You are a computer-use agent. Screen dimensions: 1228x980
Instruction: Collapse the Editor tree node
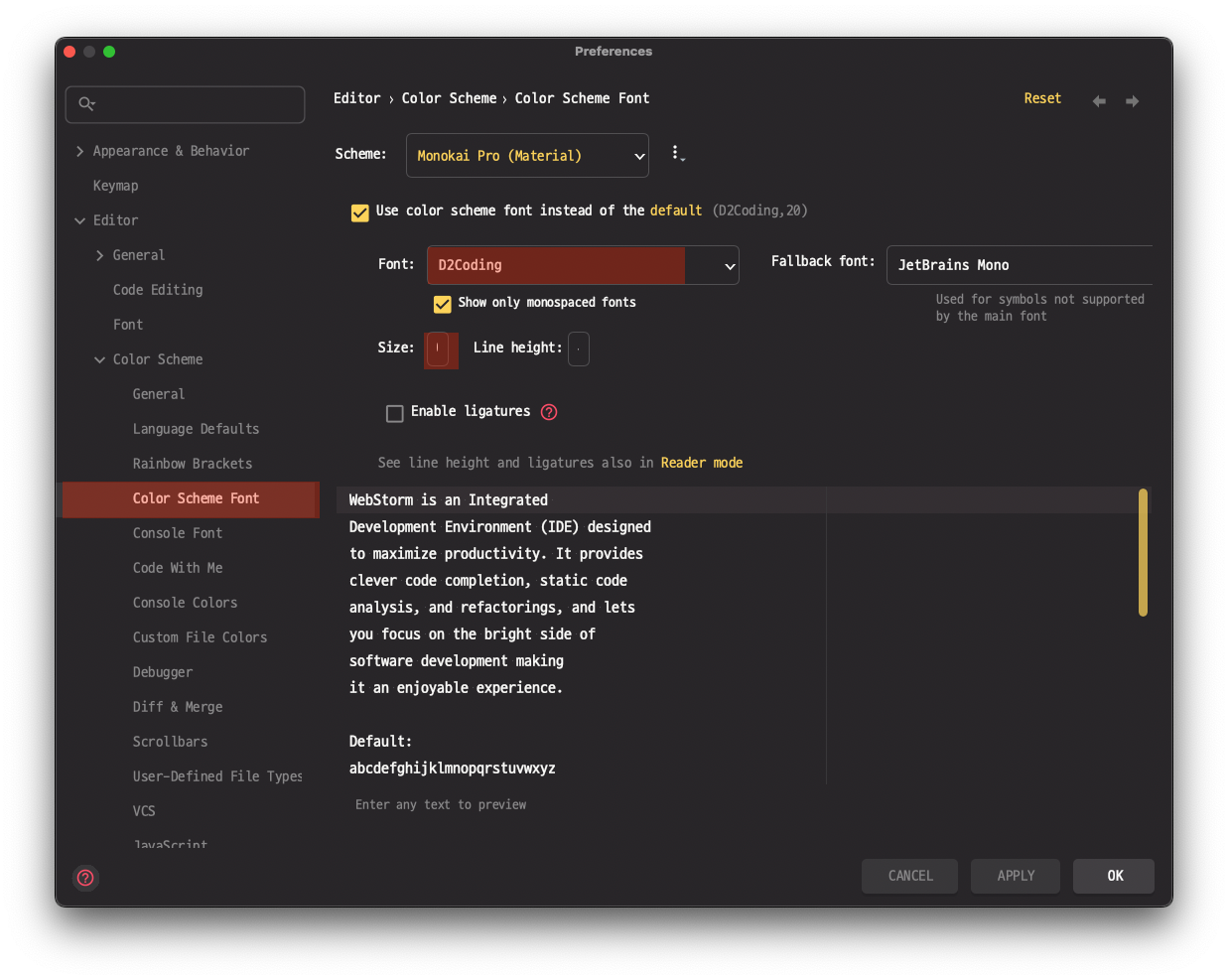click(79, 220)
